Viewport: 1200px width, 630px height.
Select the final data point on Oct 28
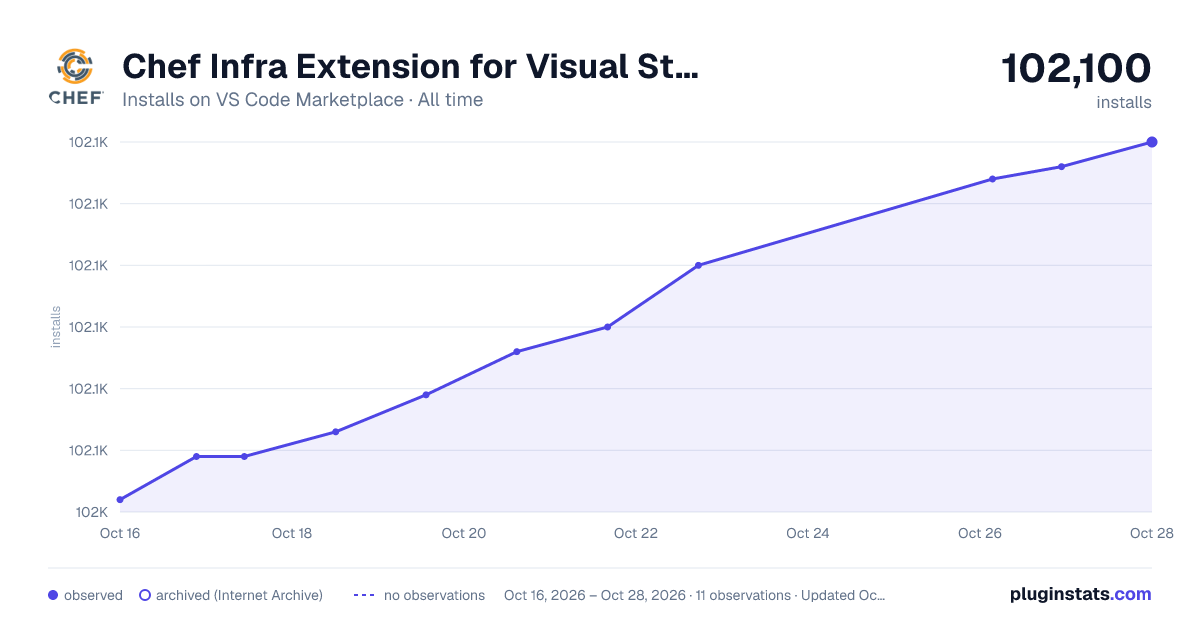point(1152,142)
